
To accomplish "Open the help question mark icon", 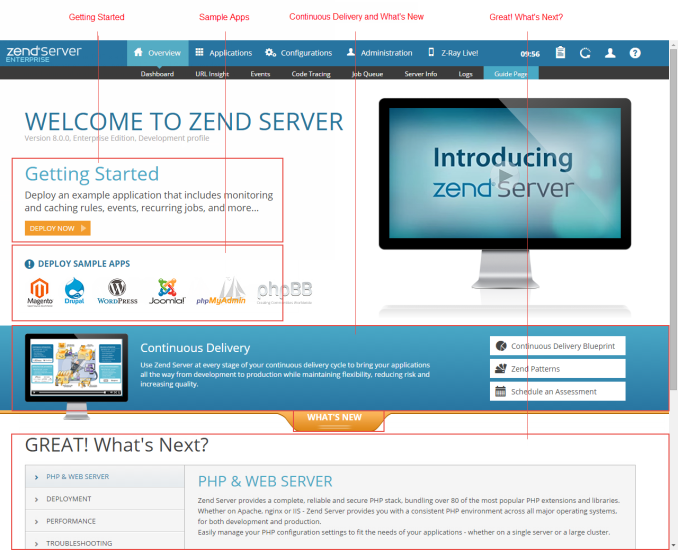I will click(x=635, y=53).
